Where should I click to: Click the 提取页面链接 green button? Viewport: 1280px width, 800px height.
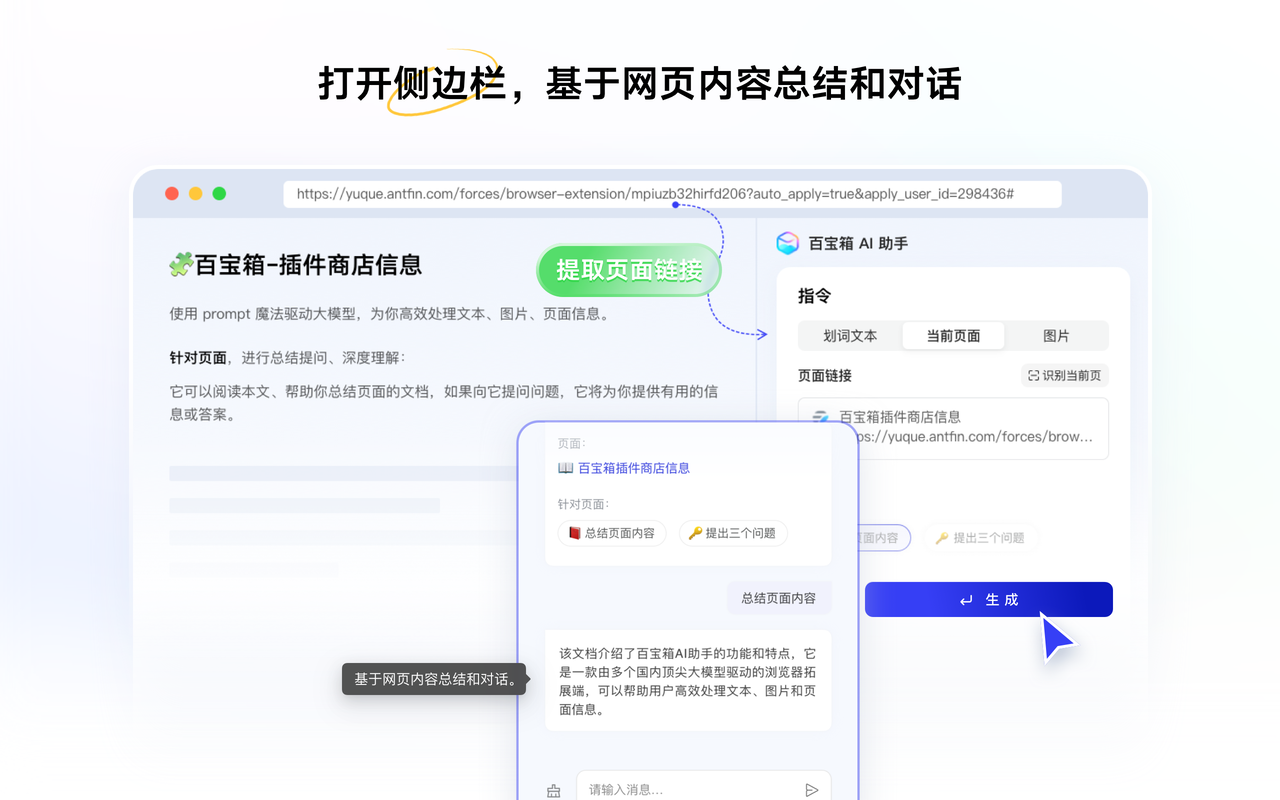pos(628,270)
